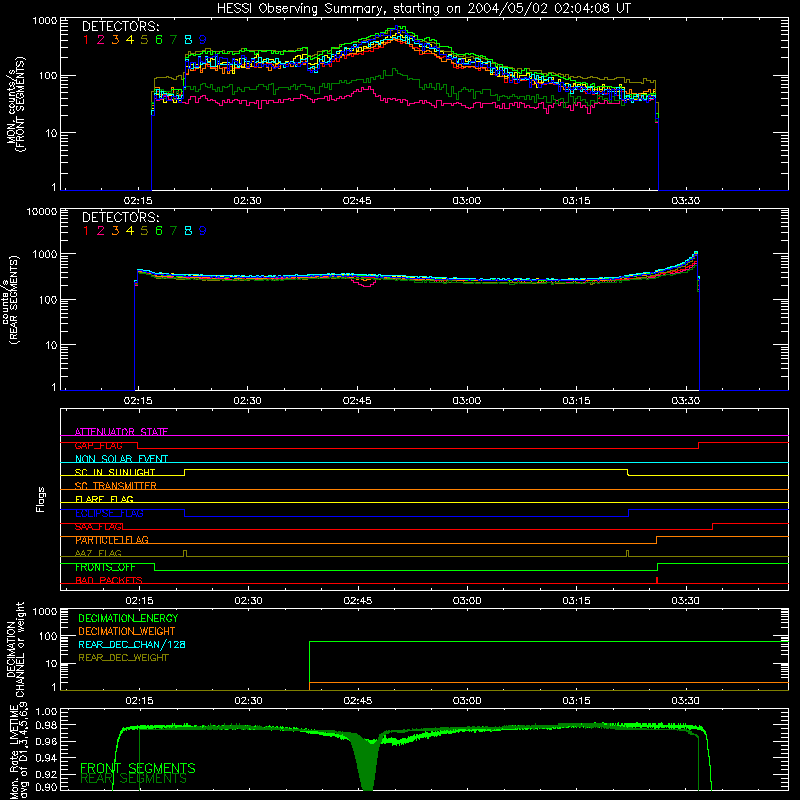Click the 0.98 tick label on livetime axis

[46, 725]
